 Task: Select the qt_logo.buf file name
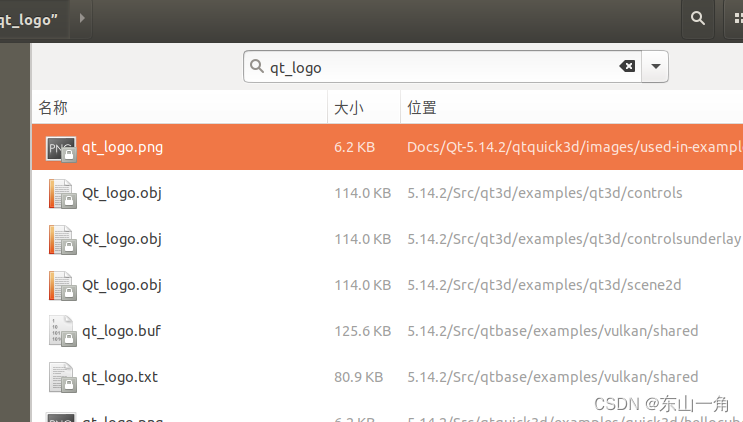click(121, 331)
